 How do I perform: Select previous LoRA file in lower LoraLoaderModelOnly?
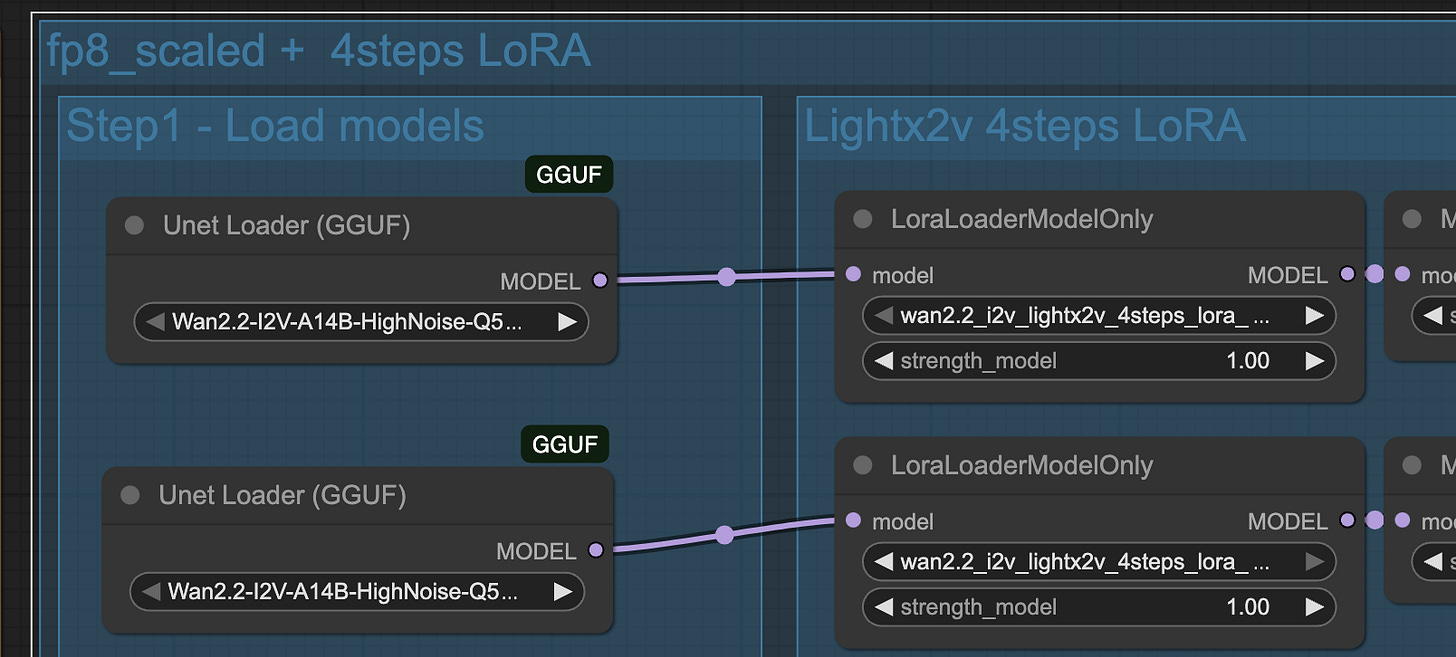(883, 562)
